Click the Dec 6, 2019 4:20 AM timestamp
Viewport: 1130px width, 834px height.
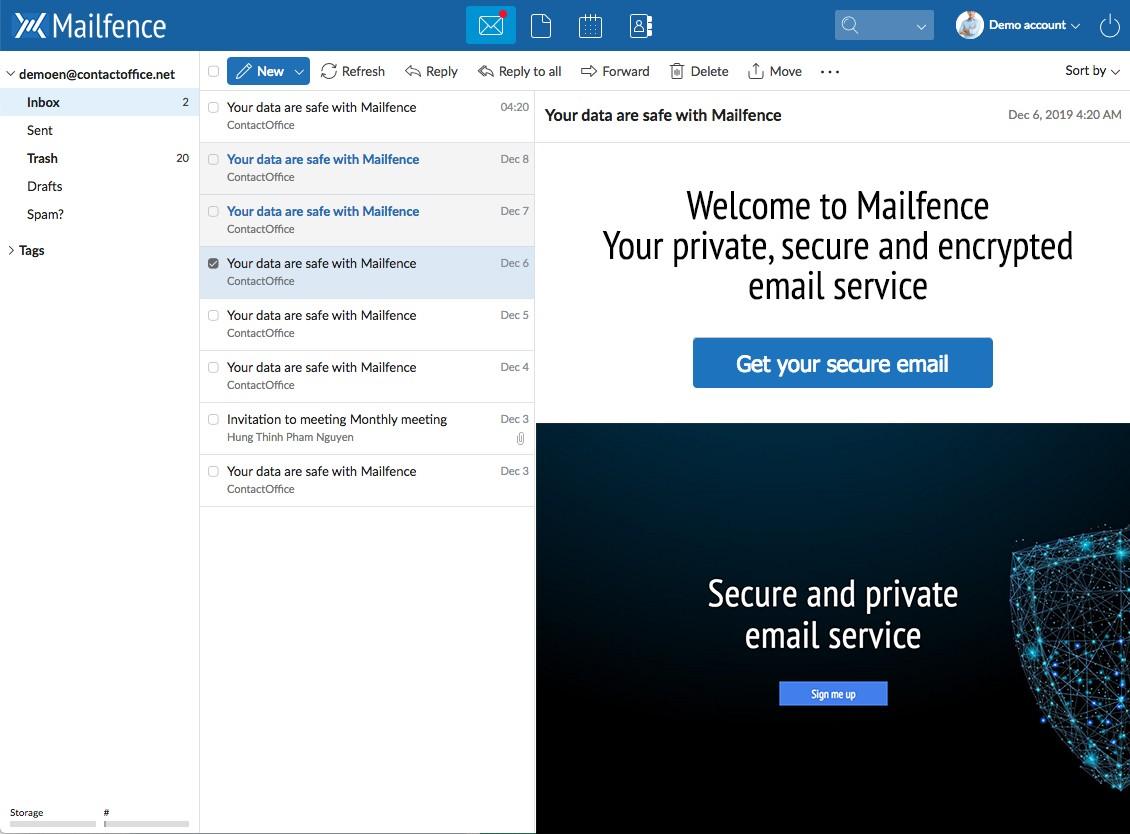(x=1064, y=115)
